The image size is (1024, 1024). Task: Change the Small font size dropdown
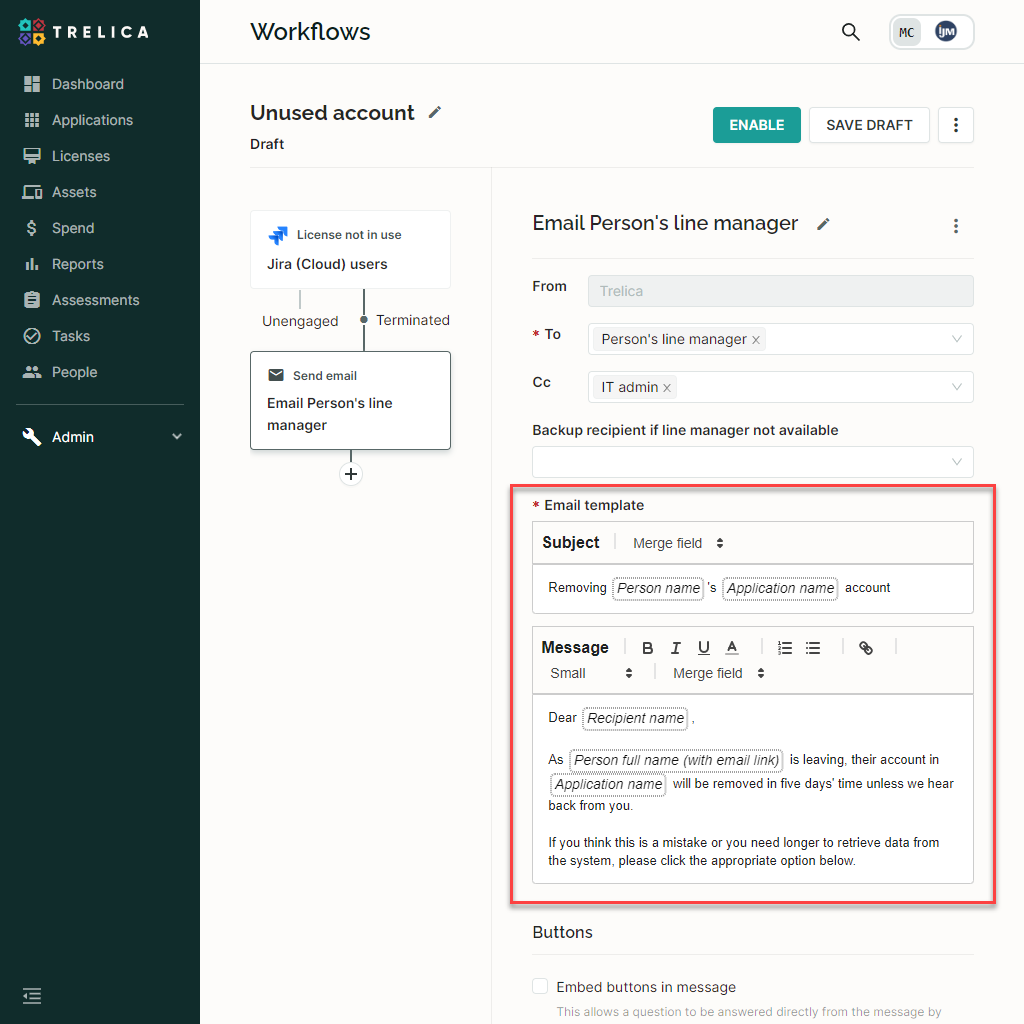[591, 673]
